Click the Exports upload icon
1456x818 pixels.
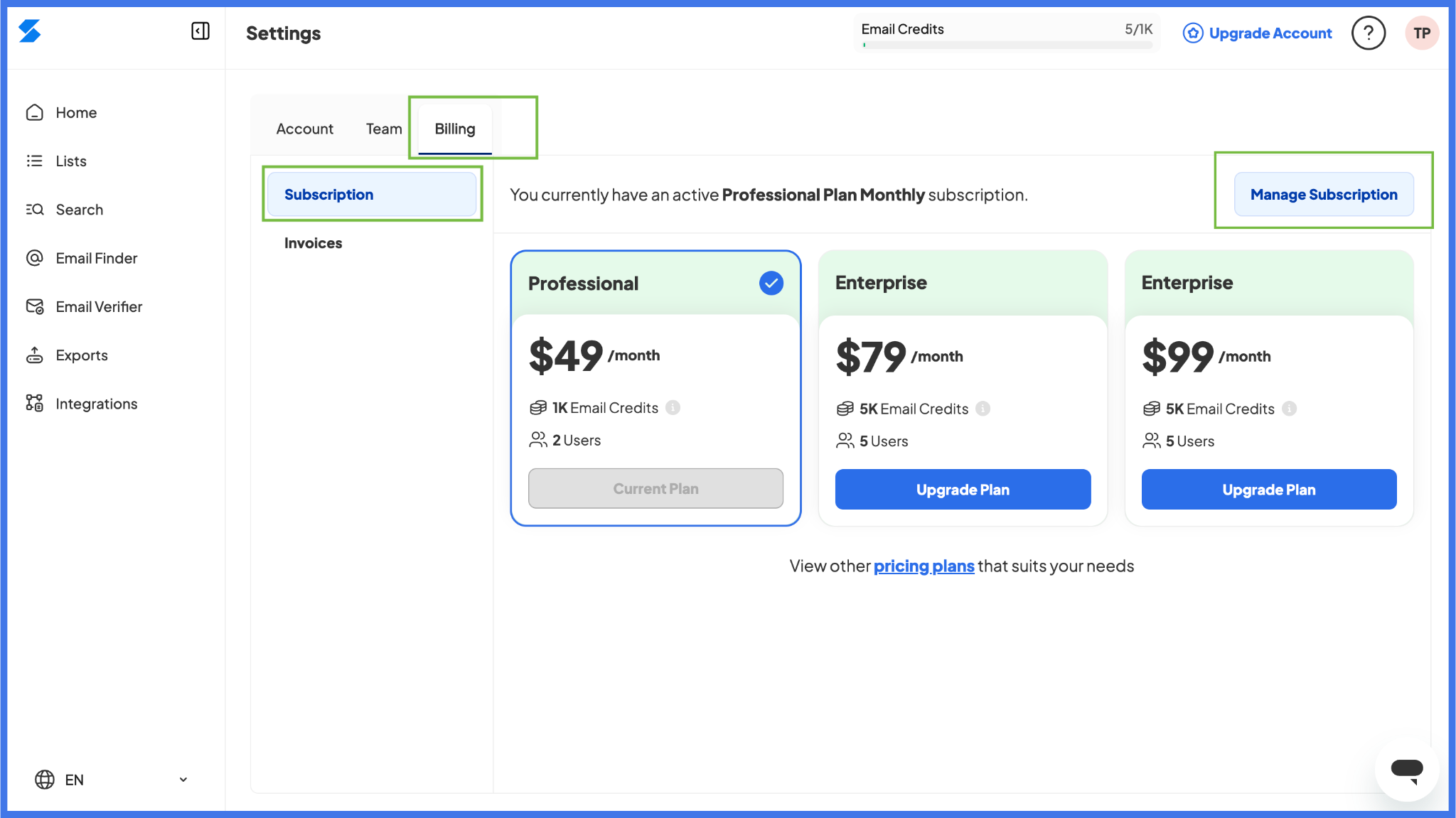click(x=34, y=355)
